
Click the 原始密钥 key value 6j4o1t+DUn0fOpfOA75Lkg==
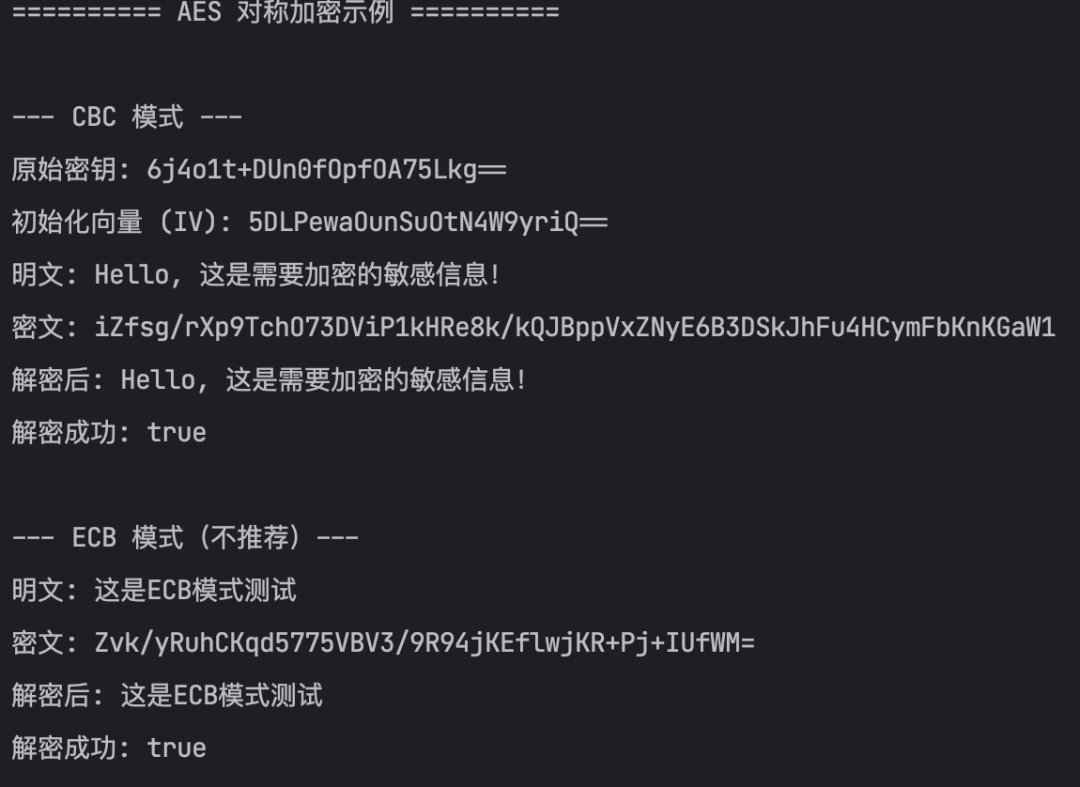(326, 170)
